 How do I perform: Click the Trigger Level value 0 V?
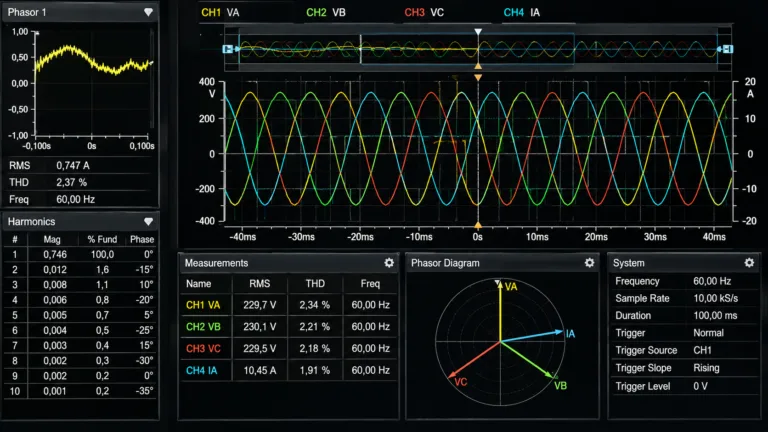700,386
